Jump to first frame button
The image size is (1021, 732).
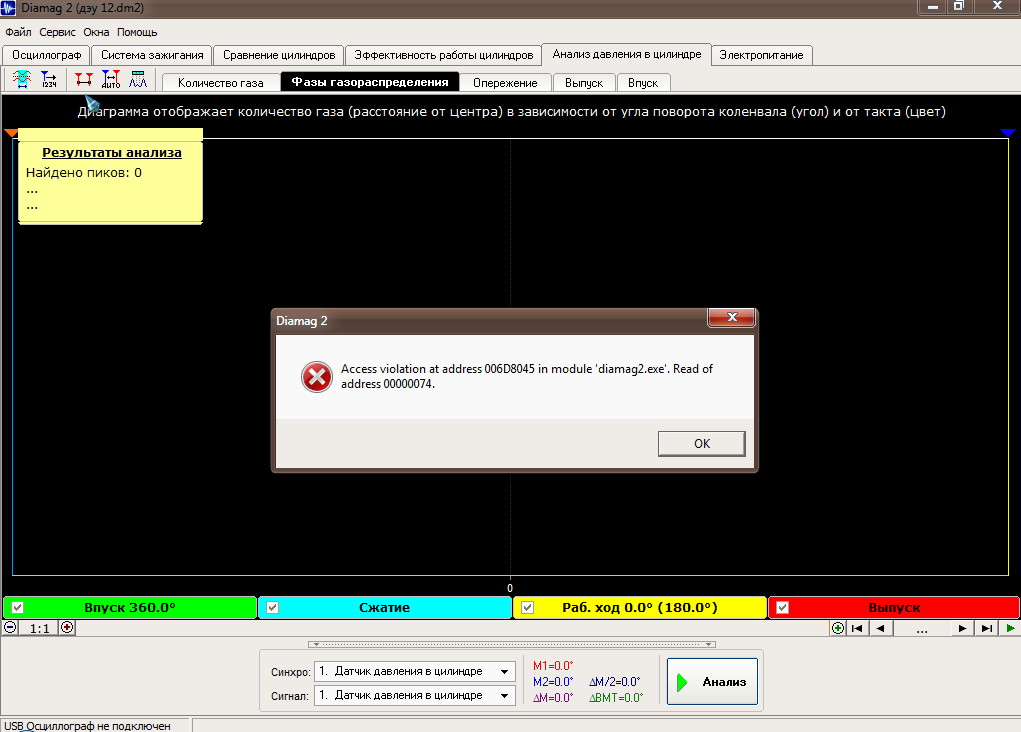(x=857, y=628)
